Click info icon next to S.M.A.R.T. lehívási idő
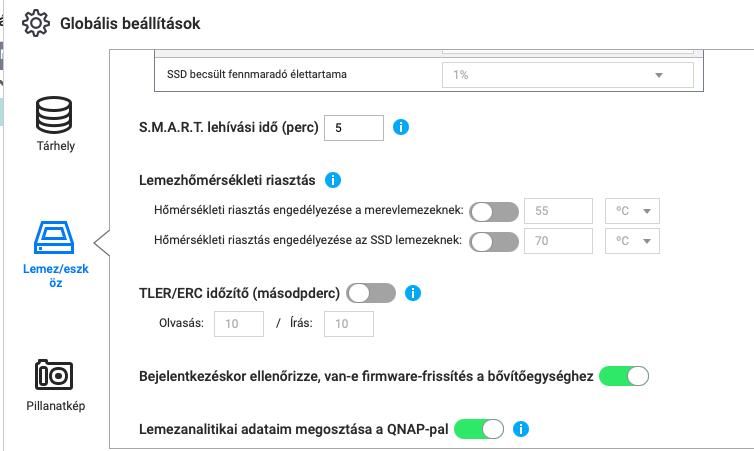The width and height of the screenshot is (754, 451). (x=402, y=128)
